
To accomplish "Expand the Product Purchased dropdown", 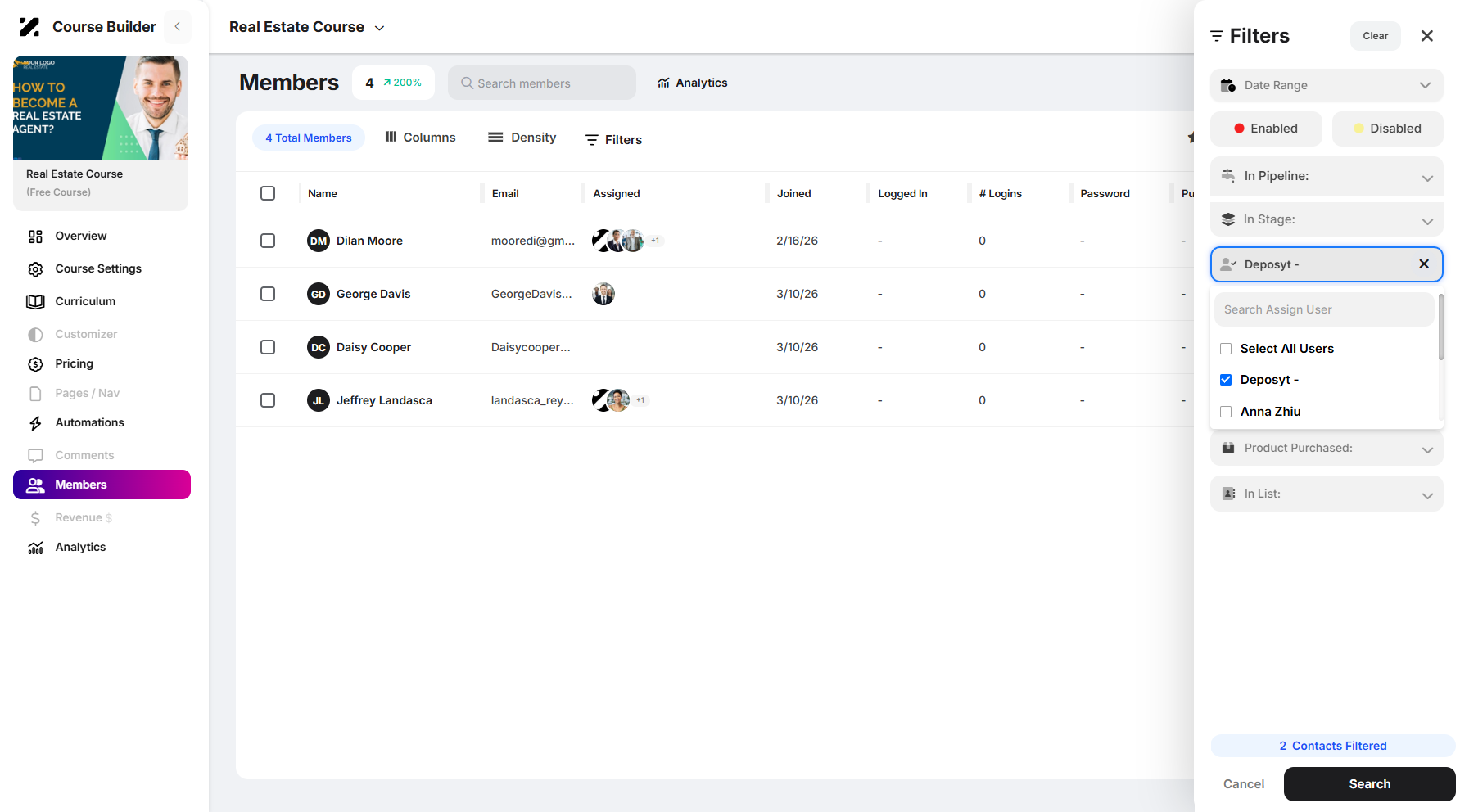I will coord(1327,449).
